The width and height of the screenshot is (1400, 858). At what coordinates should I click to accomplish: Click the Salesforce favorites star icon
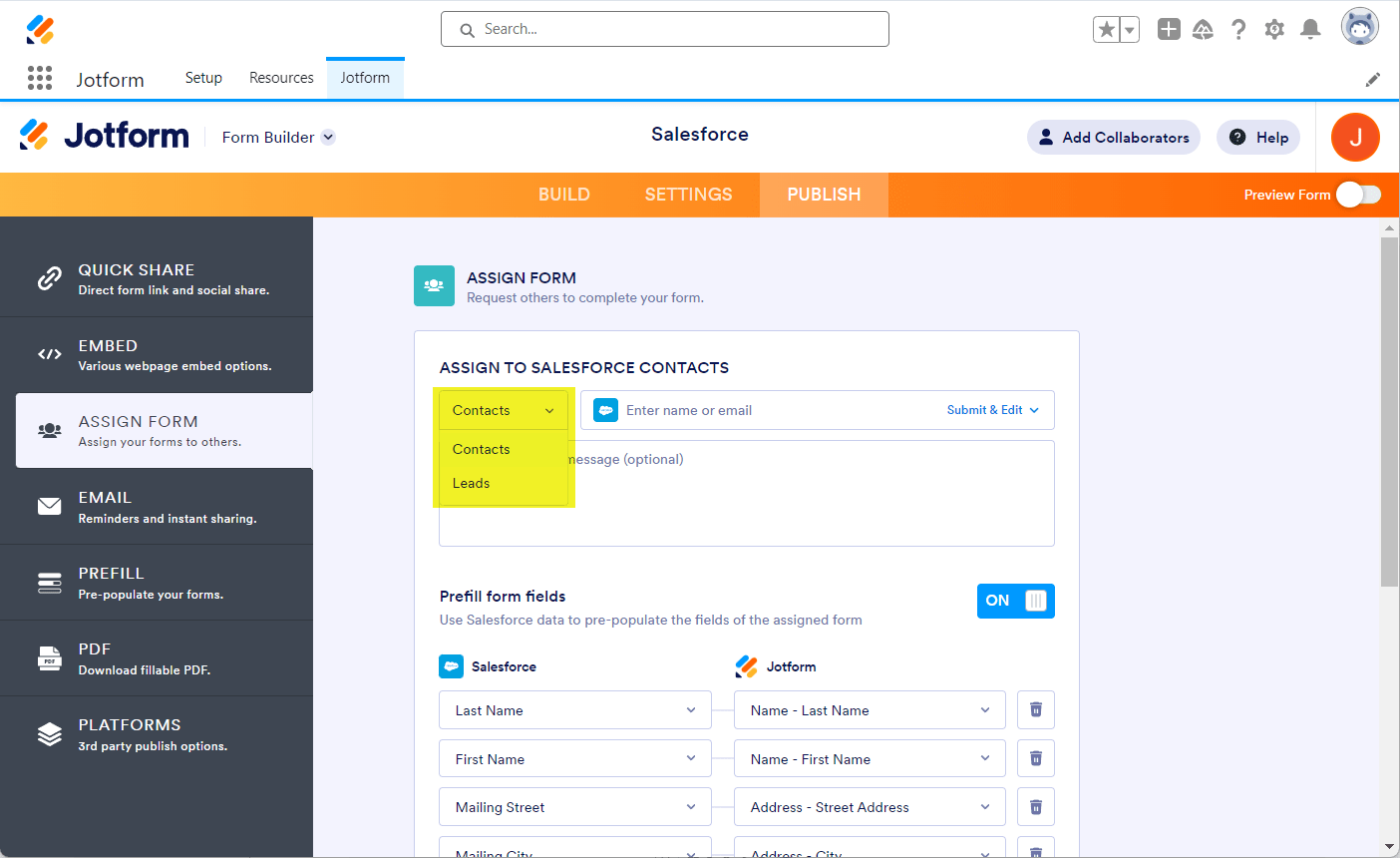1106,30
